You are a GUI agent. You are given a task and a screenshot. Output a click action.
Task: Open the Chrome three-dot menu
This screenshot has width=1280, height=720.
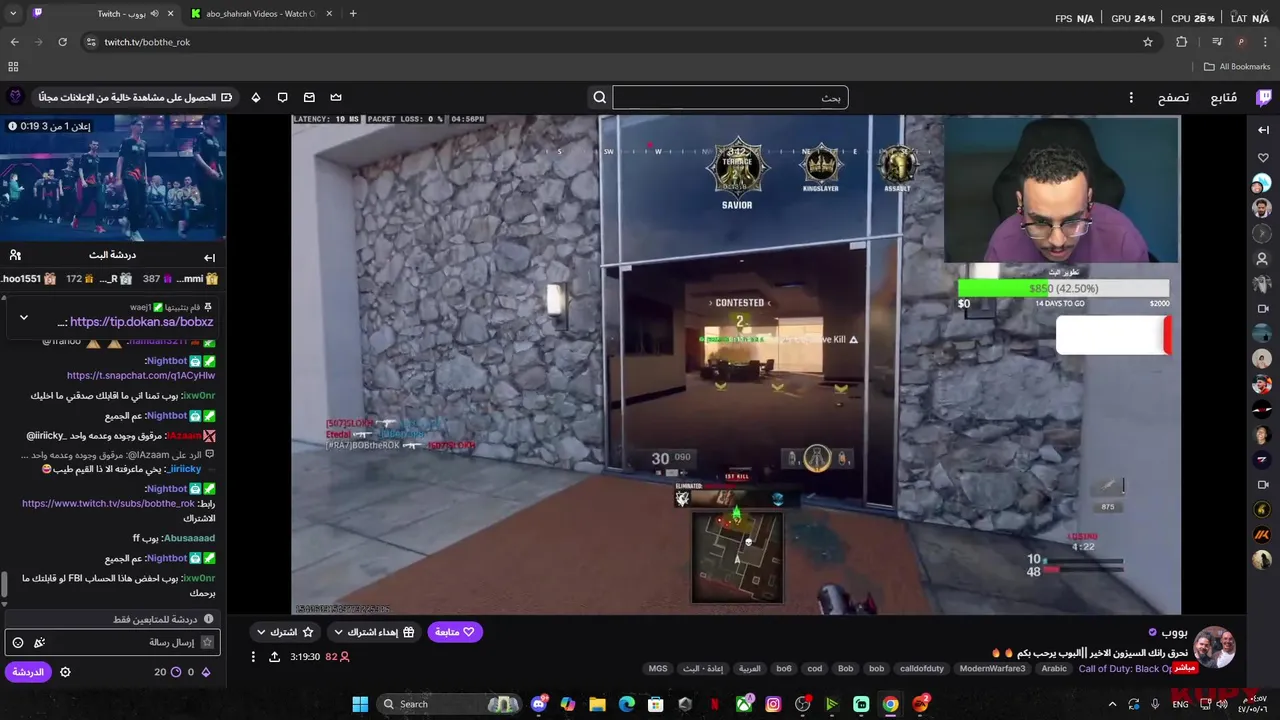(1265, 42)
